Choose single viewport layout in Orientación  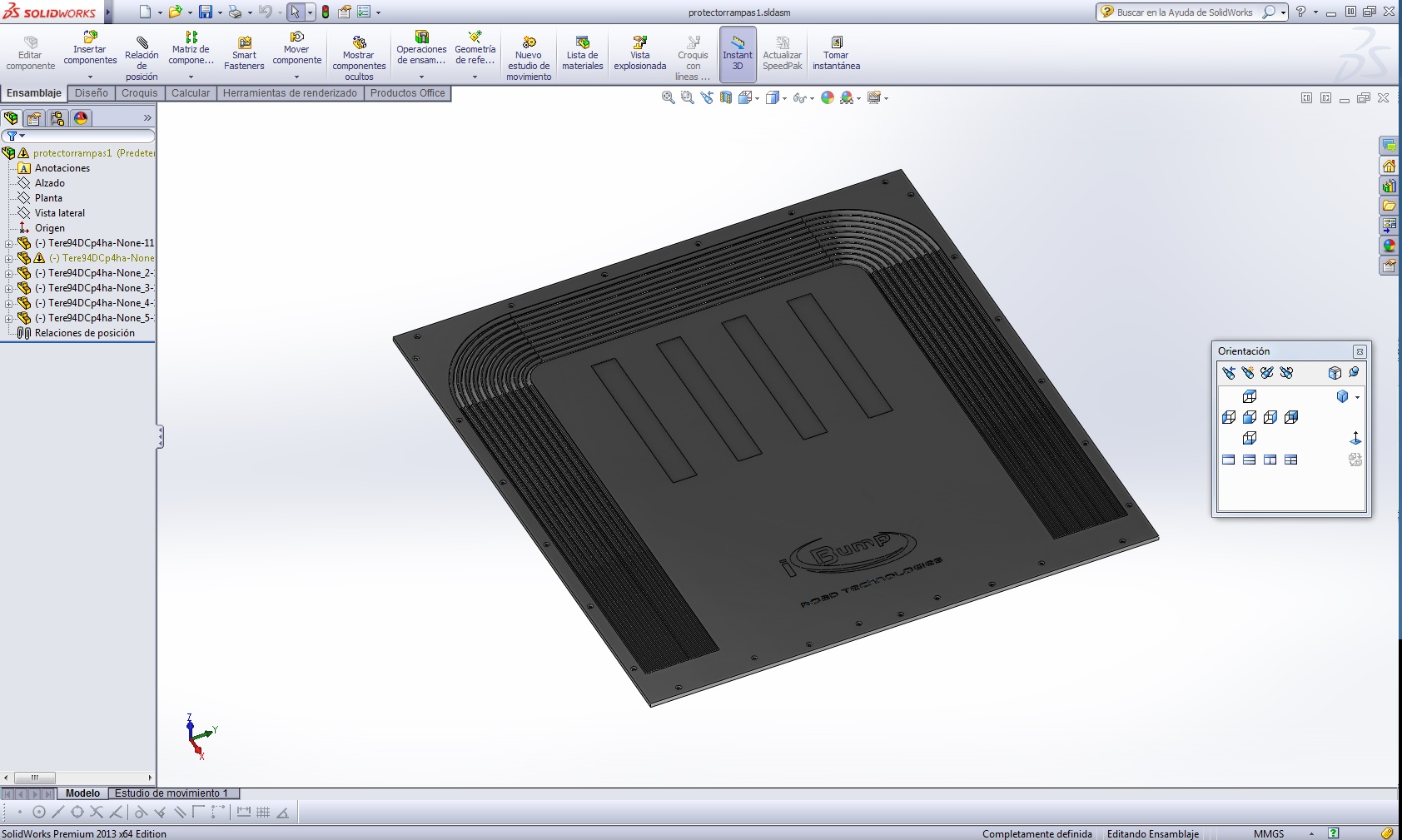coord(1229,460)
